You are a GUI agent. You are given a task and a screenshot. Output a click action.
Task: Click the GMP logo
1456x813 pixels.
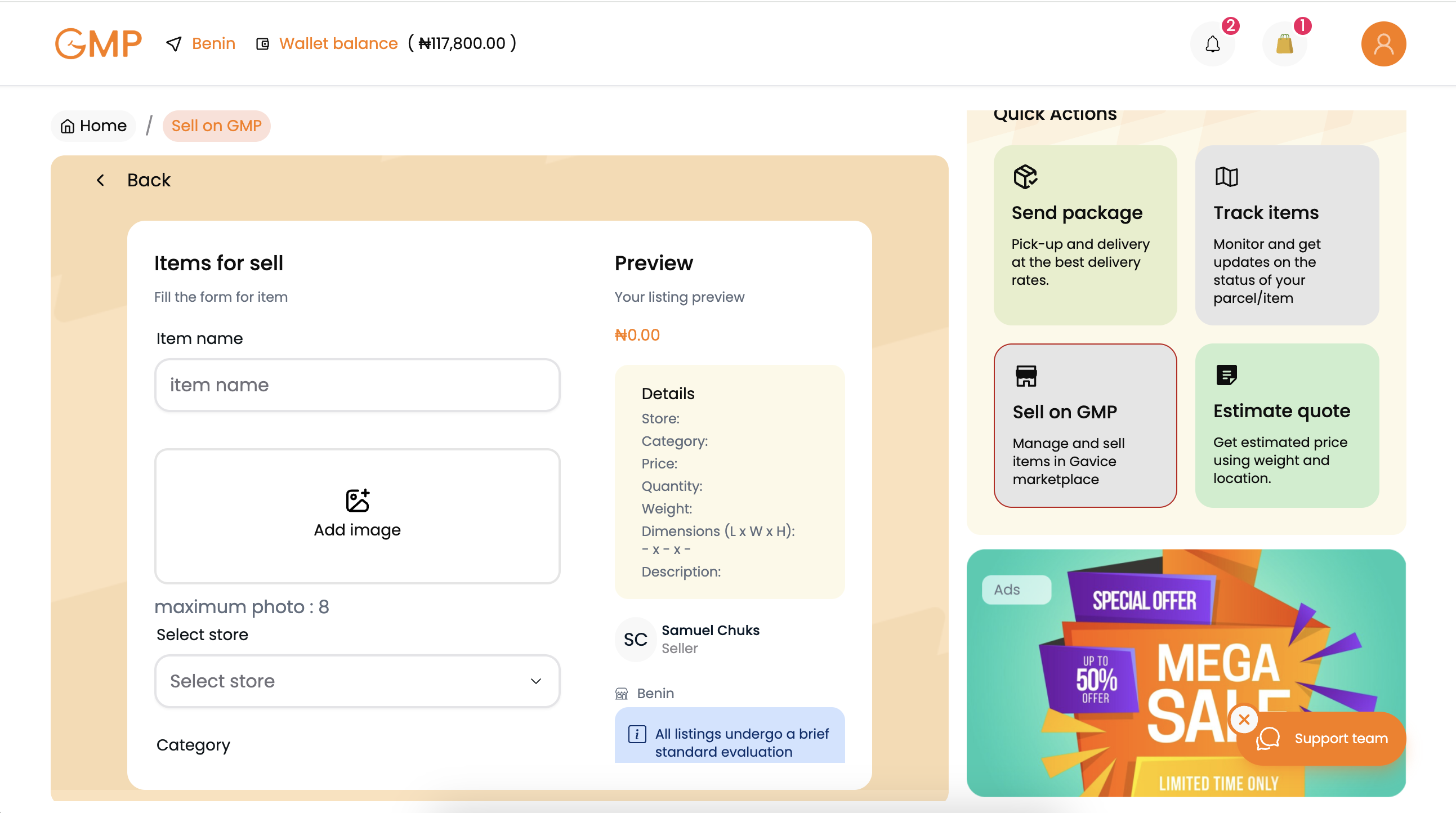[x=99, y=43]
